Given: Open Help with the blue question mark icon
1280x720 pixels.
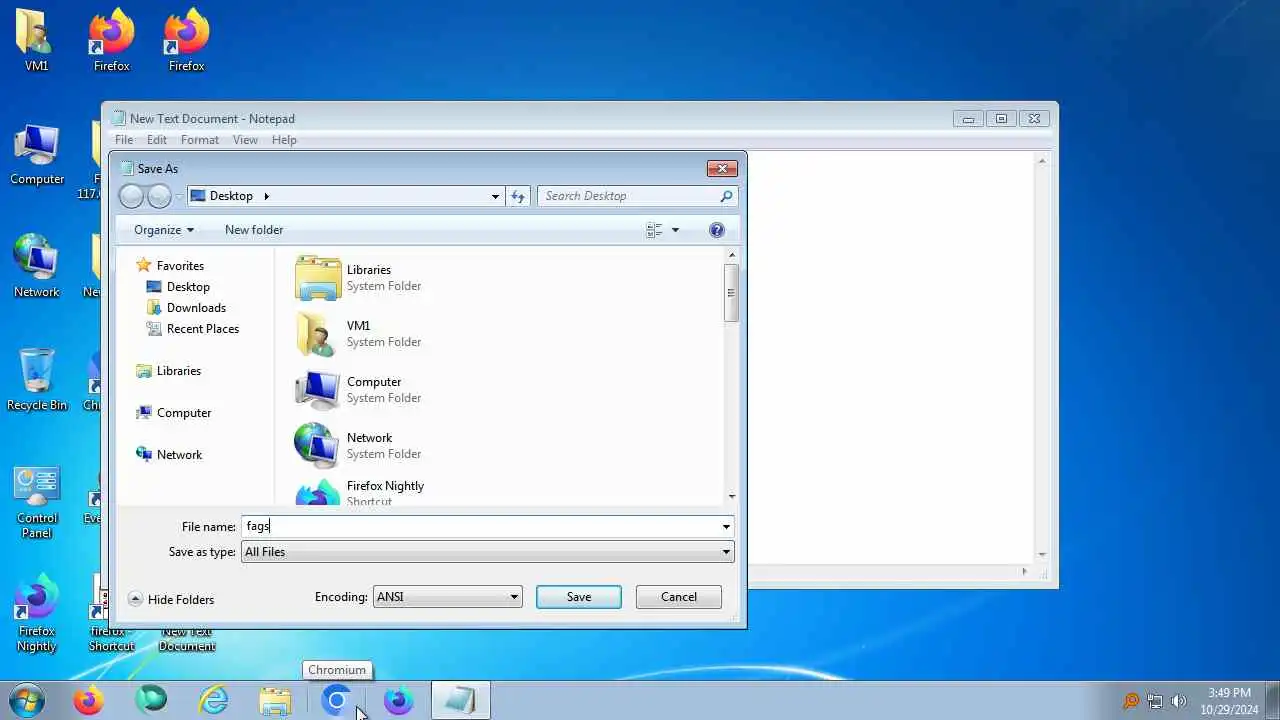Looking at the screenshot, I should pos(716,230).
